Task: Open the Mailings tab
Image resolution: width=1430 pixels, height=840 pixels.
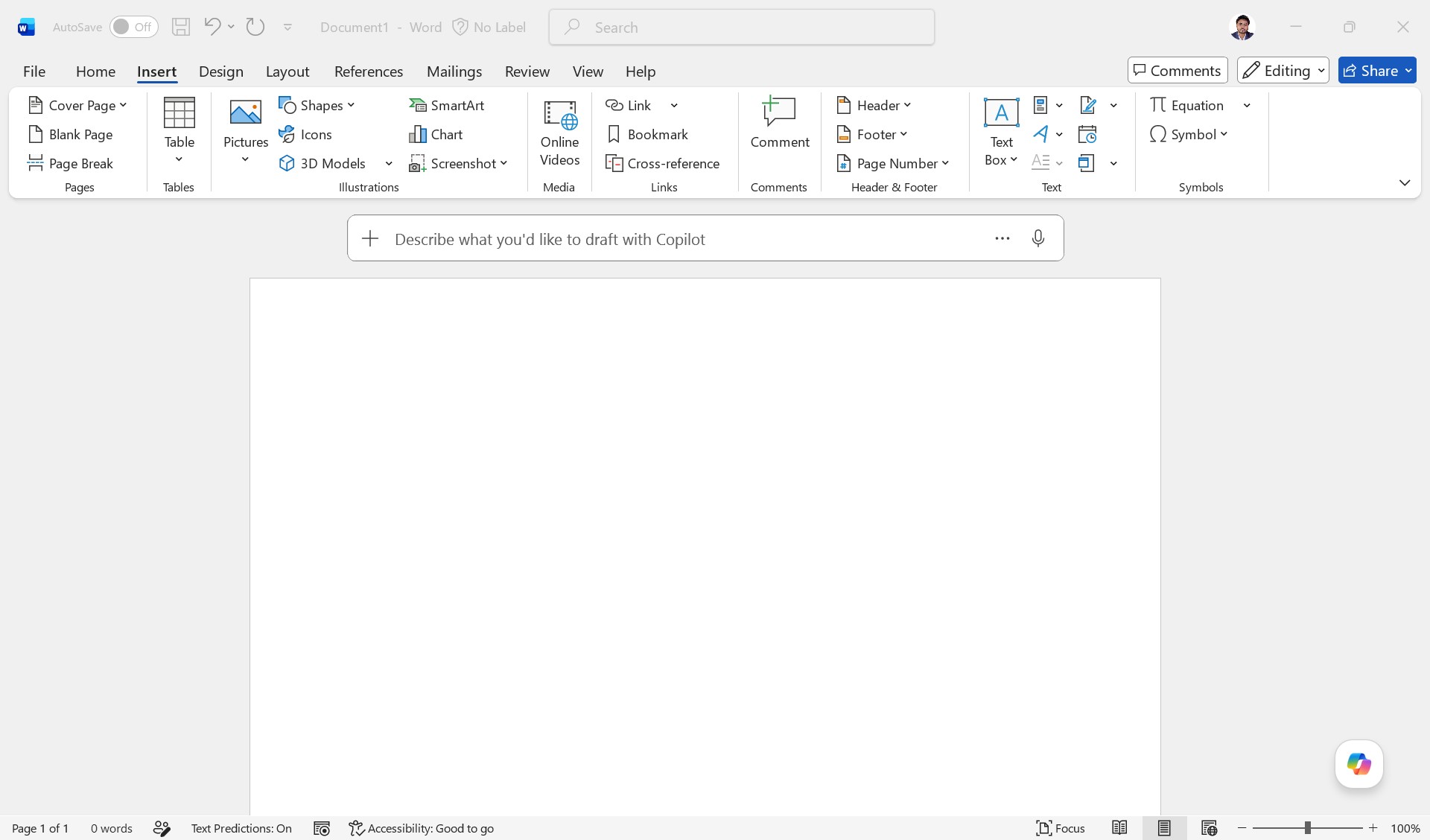Action: point(454,71)
